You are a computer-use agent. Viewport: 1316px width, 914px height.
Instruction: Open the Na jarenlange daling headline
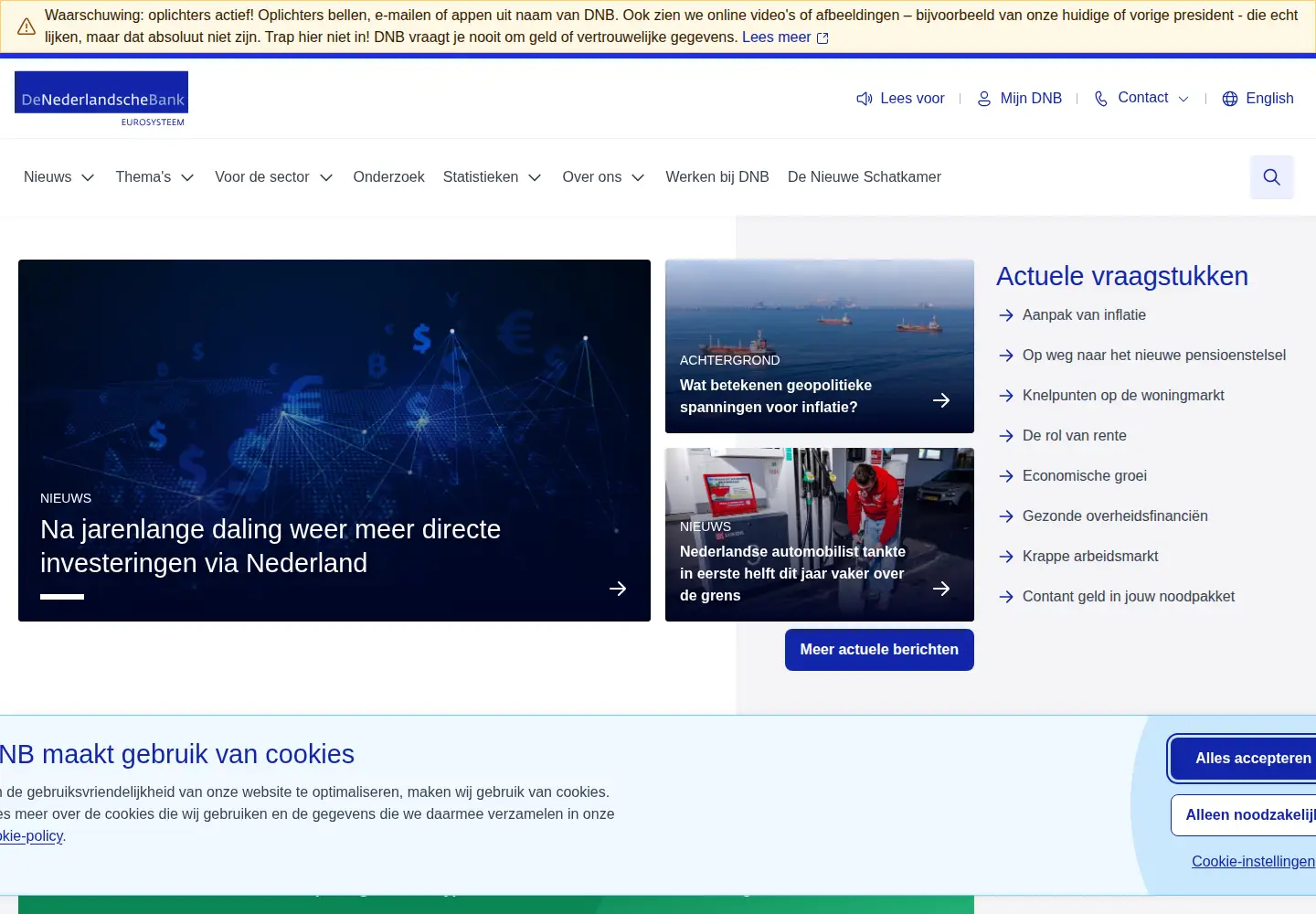[271, 546]
